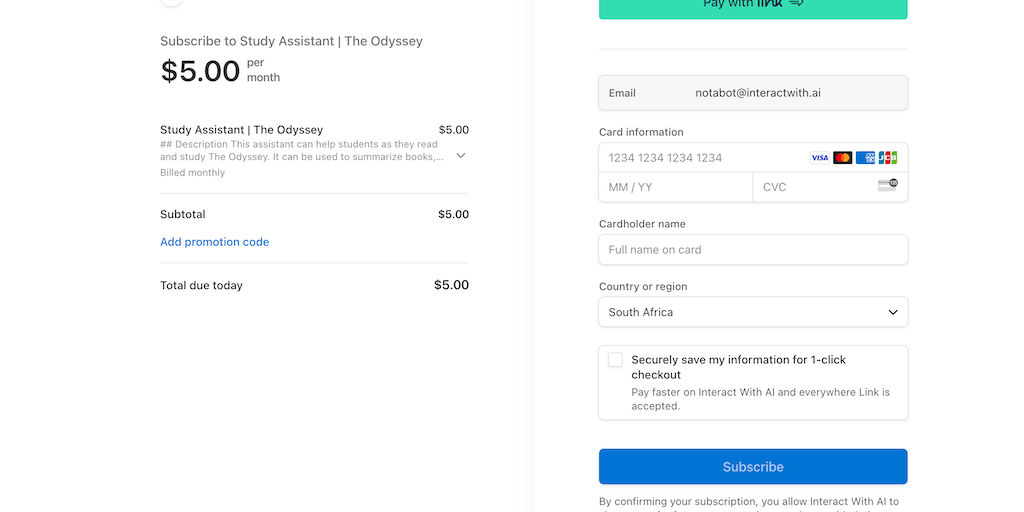Viewport: 1024px width, 512px height.
Task: Click the MM / YY expiry field
Action: pyautogui.click(x=675, y=187)
